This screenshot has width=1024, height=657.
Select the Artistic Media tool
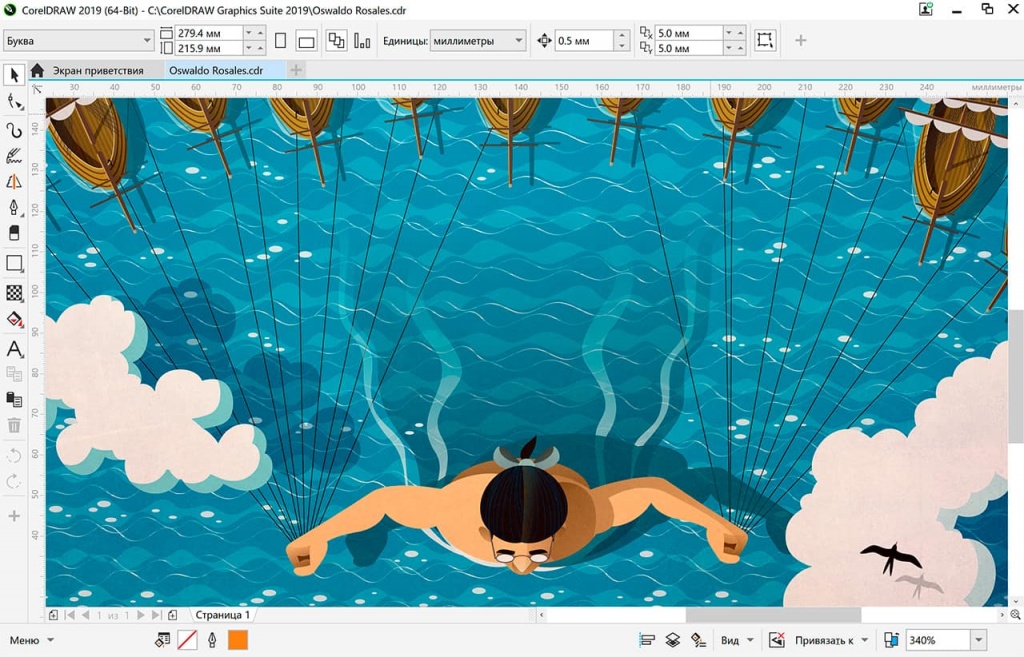14,155
